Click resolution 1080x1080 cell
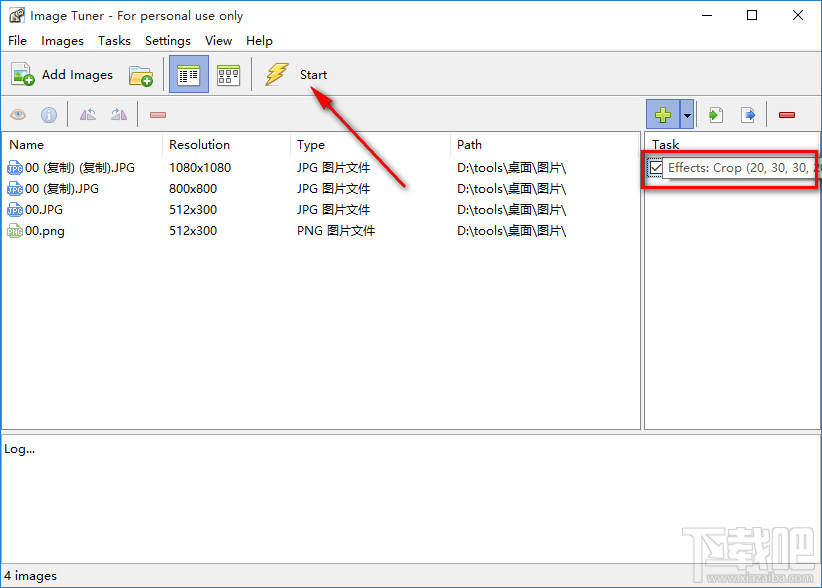Screen dimensions: 822x588 [x=200, y=168]
